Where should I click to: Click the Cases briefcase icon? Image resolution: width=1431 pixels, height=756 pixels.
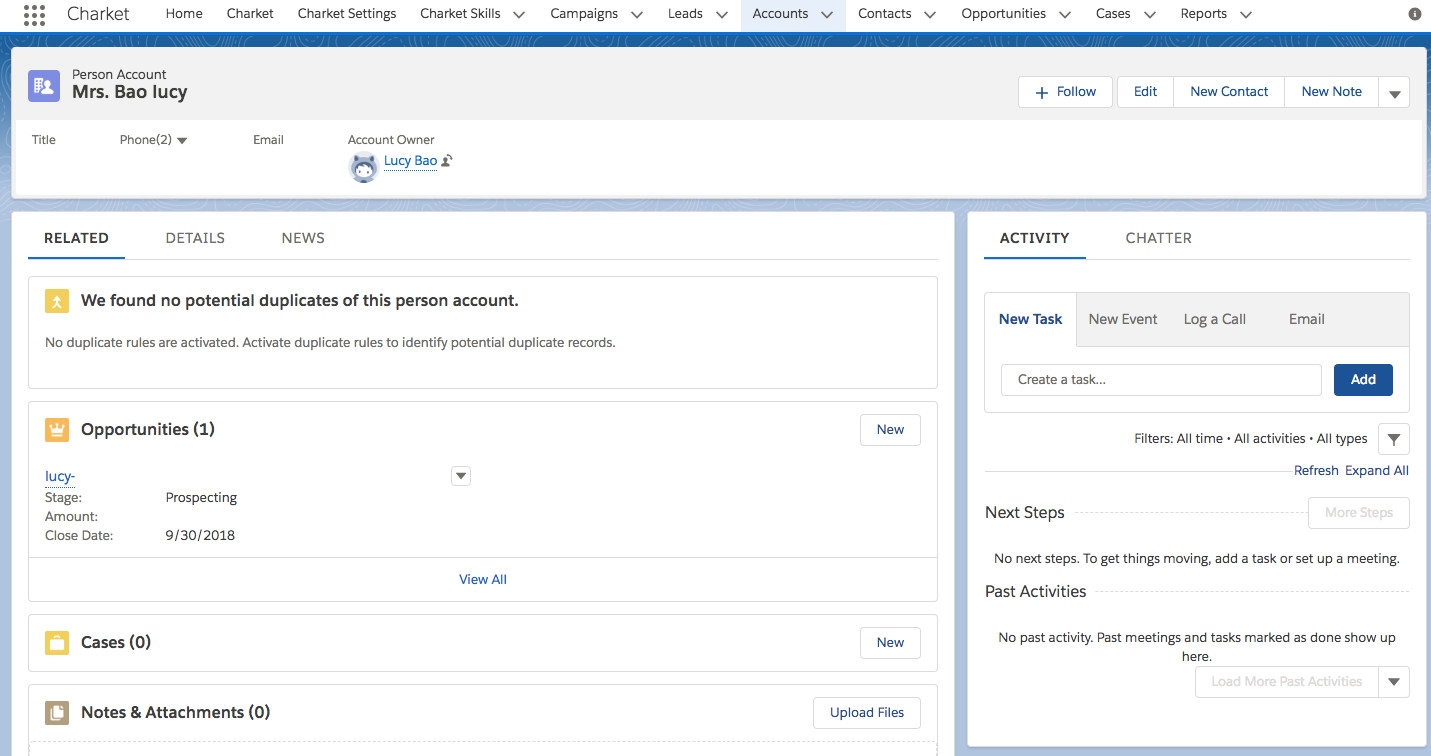57,643
